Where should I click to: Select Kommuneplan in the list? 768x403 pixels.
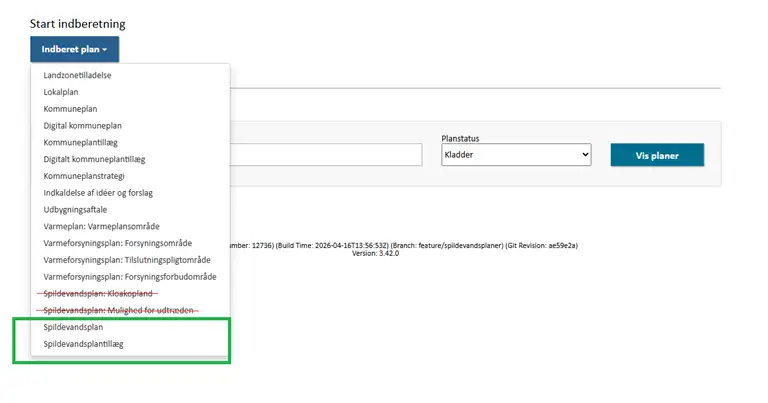70,108
